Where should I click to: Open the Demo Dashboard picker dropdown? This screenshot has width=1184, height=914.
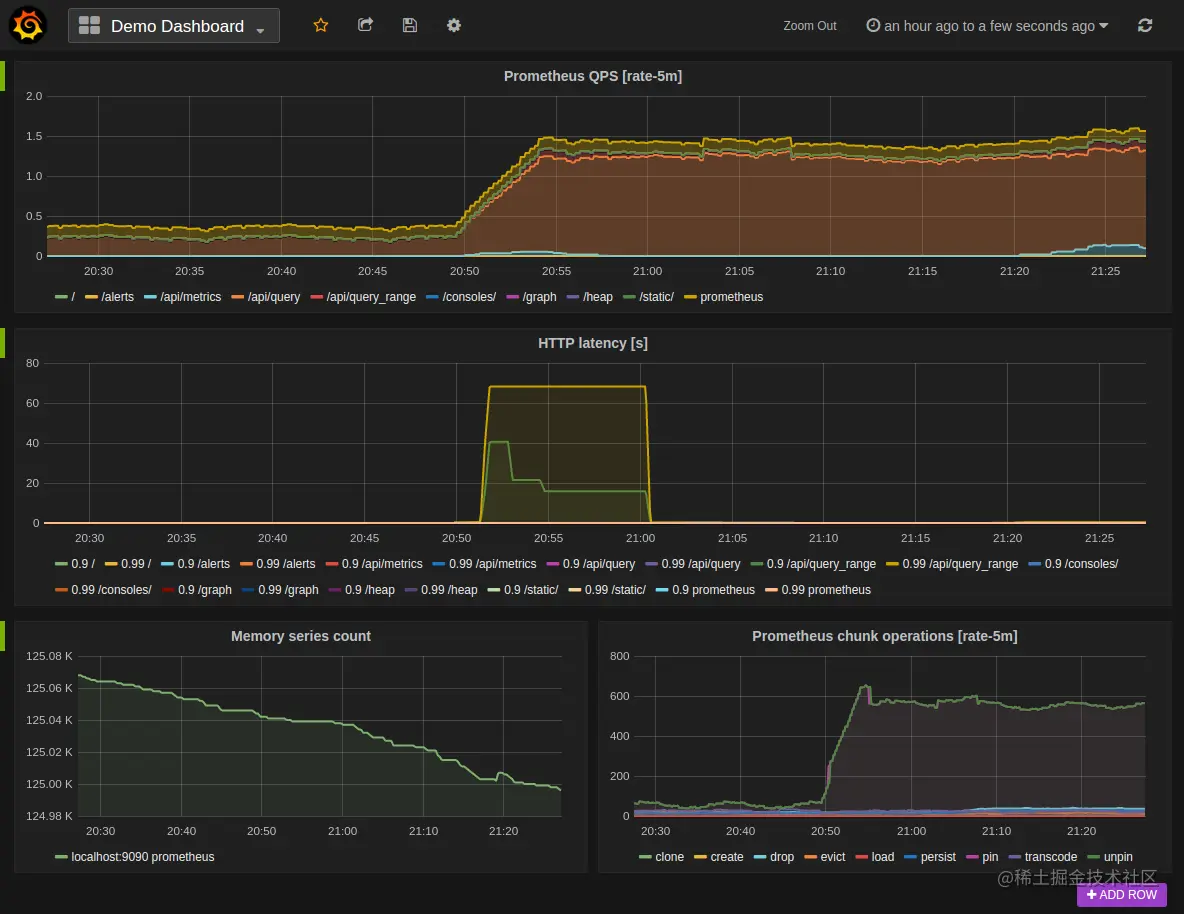[174, 26]
